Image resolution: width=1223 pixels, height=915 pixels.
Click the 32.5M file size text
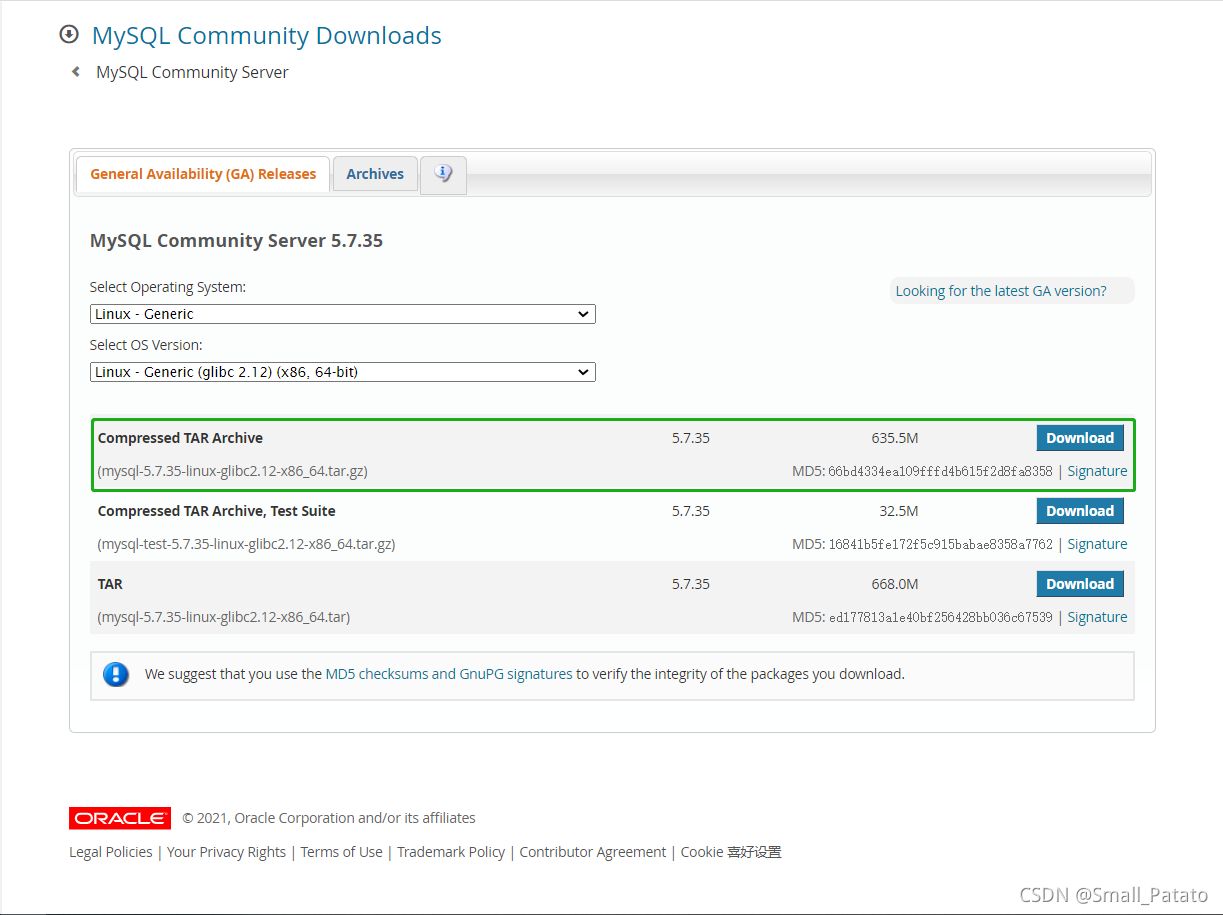[x=899, y=511]
